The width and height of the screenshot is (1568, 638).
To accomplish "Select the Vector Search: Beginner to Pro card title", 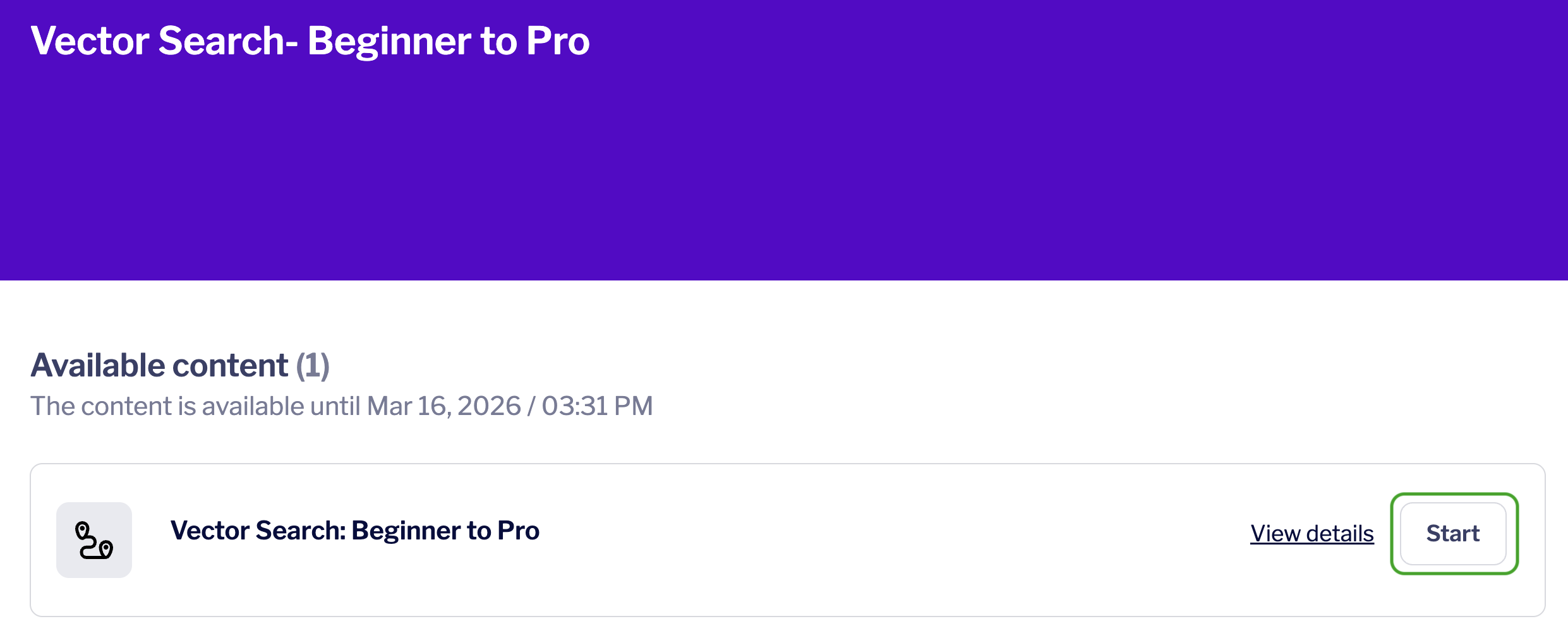I will (x=354, y=531).
